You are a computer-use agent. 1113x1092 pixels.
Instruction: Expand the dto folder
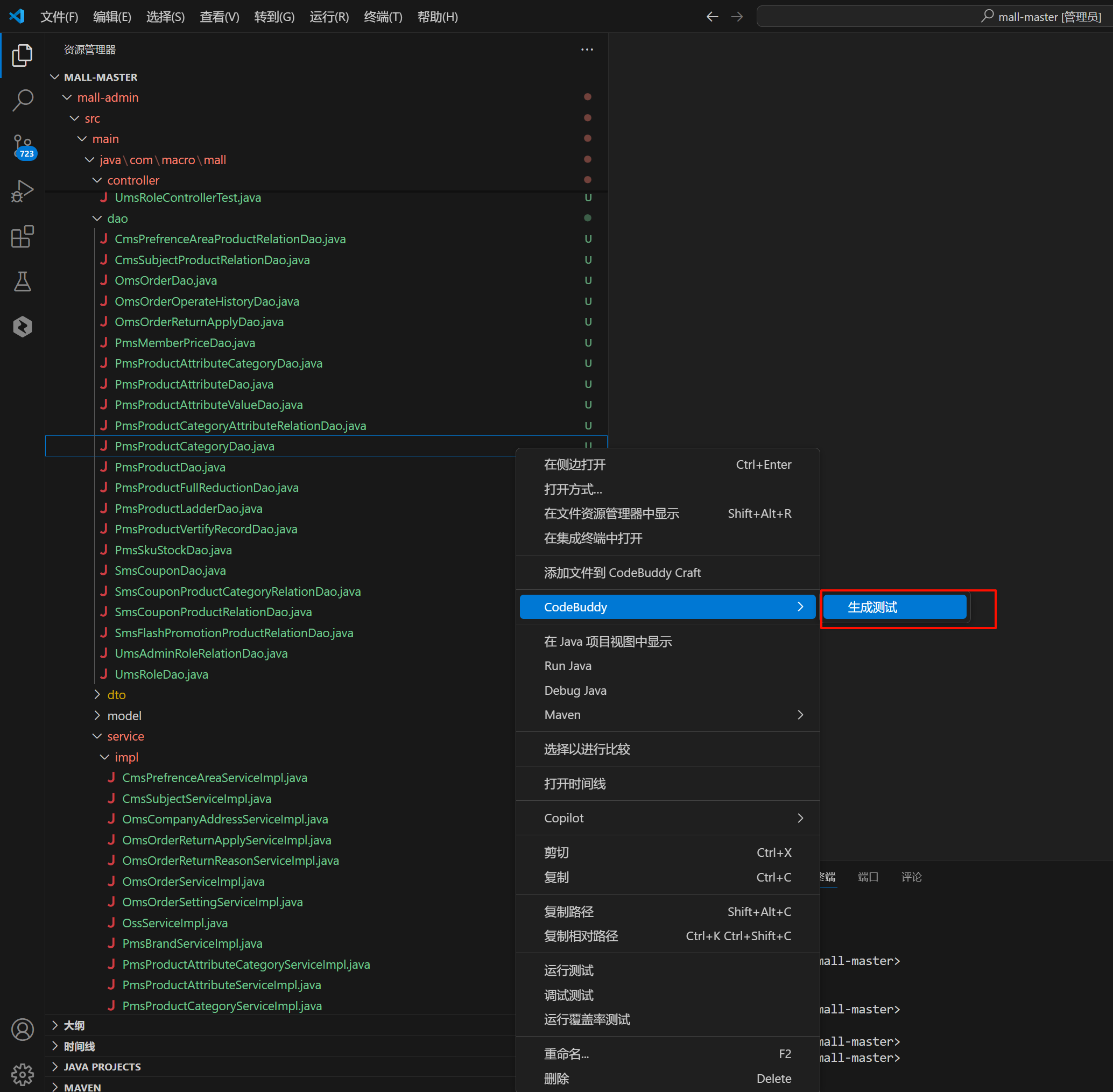280,695
